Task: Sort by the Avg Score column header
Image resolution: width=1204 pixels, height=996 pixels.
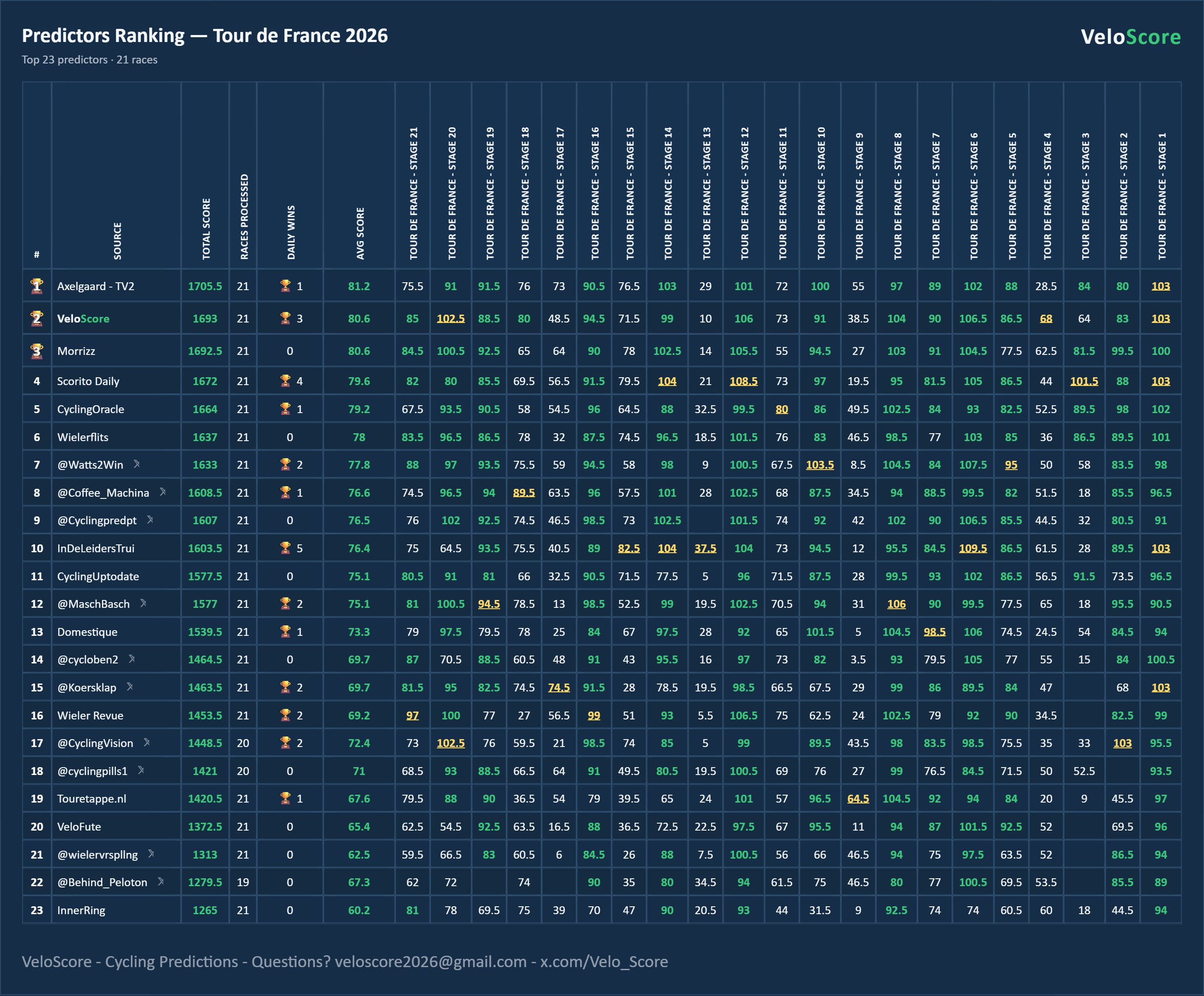Action: pyautogui.click(x=360, y=233)
